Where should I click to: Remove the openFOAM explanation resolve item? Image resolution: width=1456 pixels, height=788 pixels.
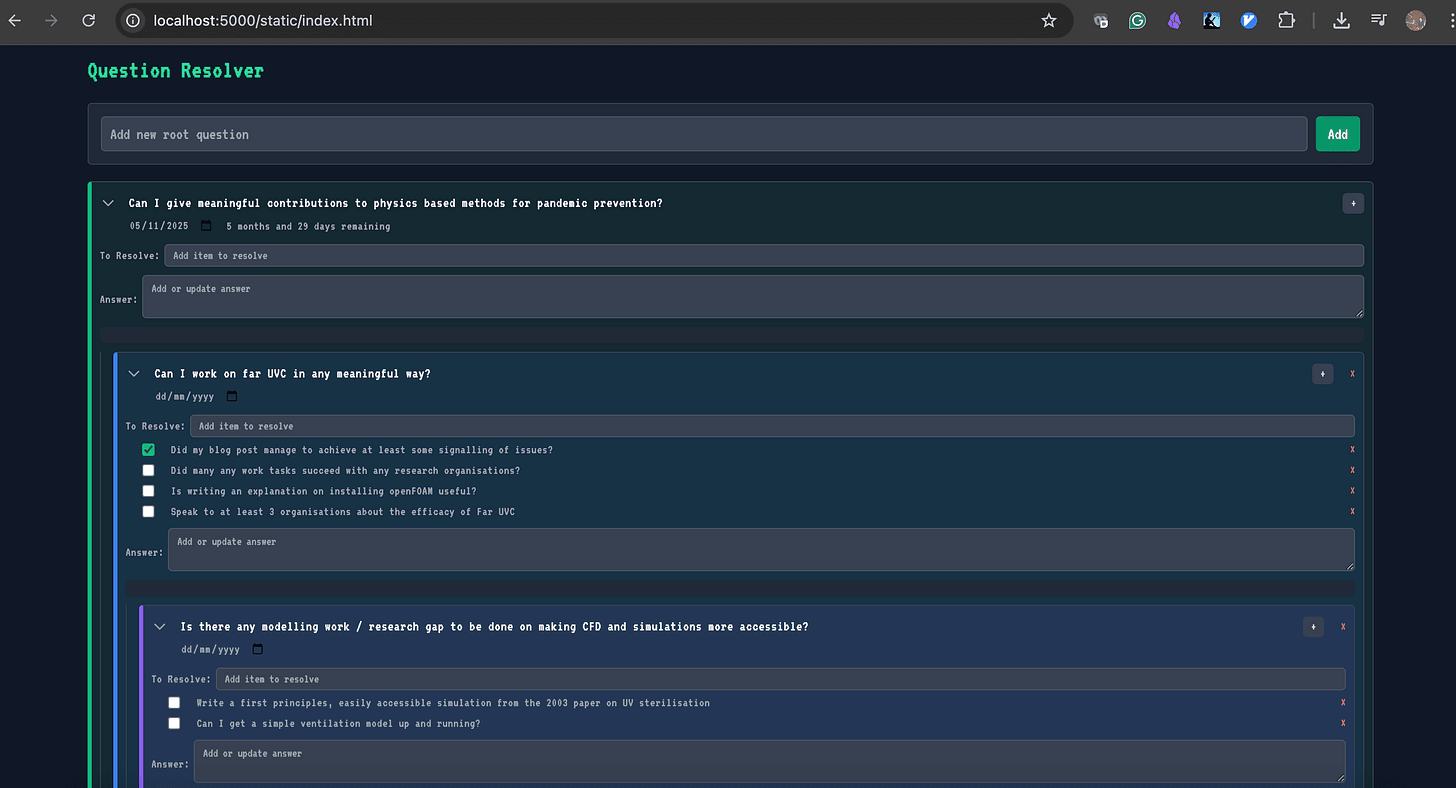[1352, 491]
